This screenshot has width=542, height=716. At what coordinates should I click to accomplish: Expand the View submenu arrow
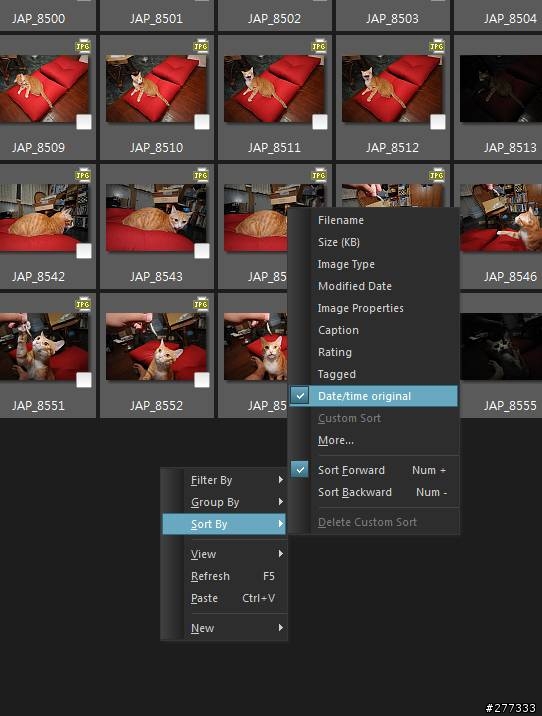coord(281,553)
